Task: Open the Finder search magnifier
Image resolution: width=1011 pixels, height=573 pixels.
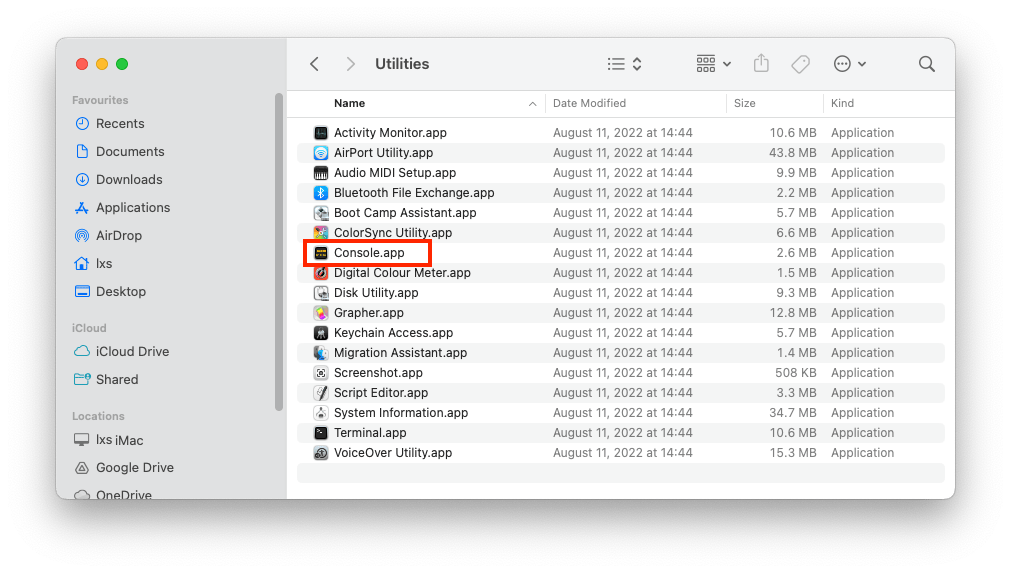Action: pyautogui.click(x=927, y=64)
